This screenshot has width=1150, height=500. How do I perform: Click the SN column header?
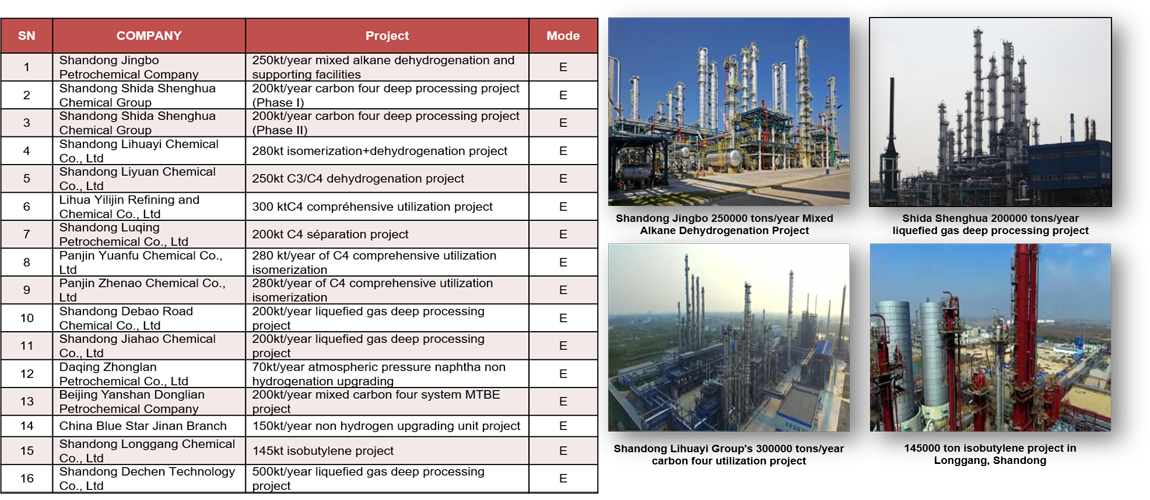[x=27, y=36]
